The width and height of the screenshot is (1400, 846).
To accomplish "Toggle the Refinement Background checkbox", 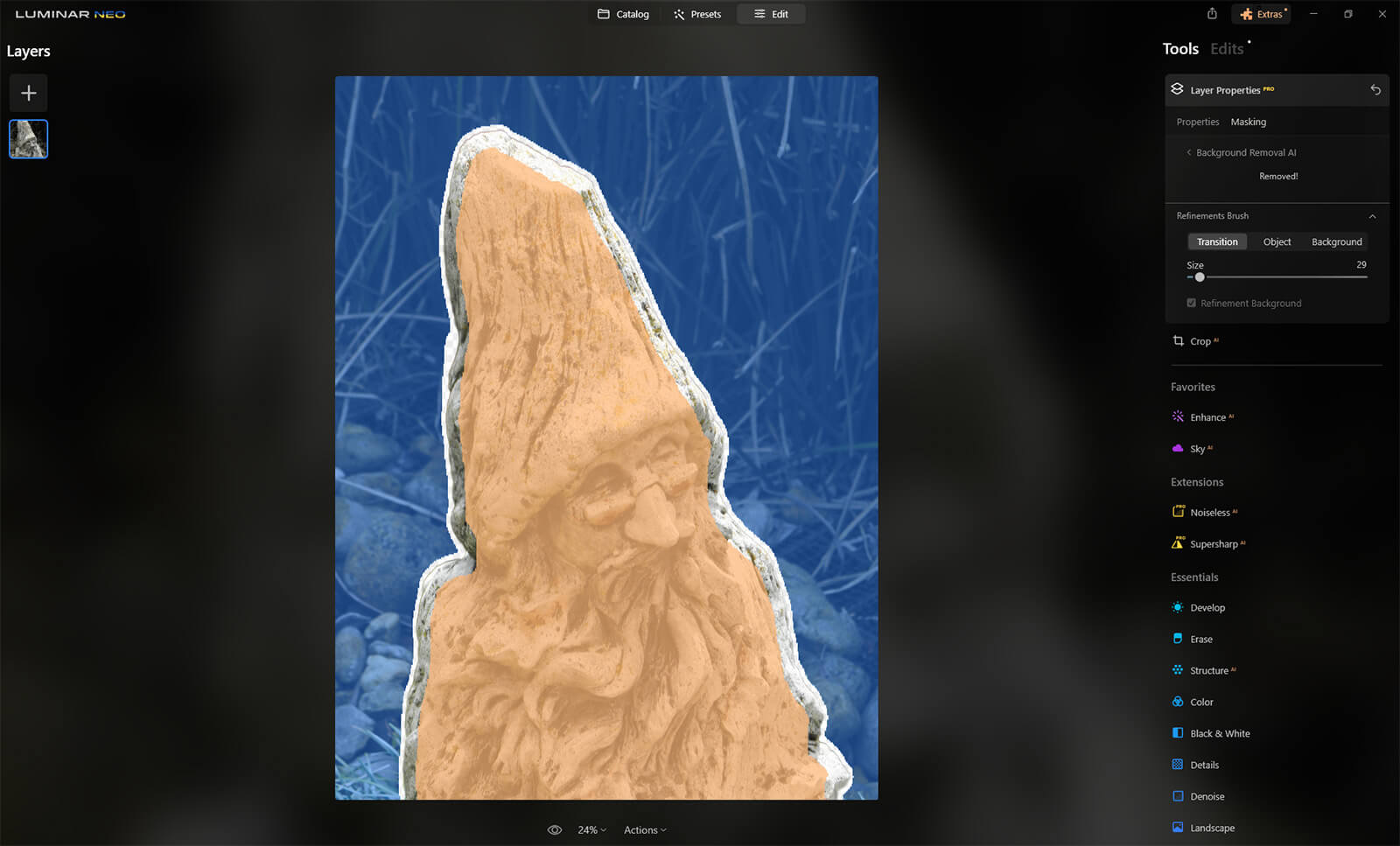I will (1191, 304).
